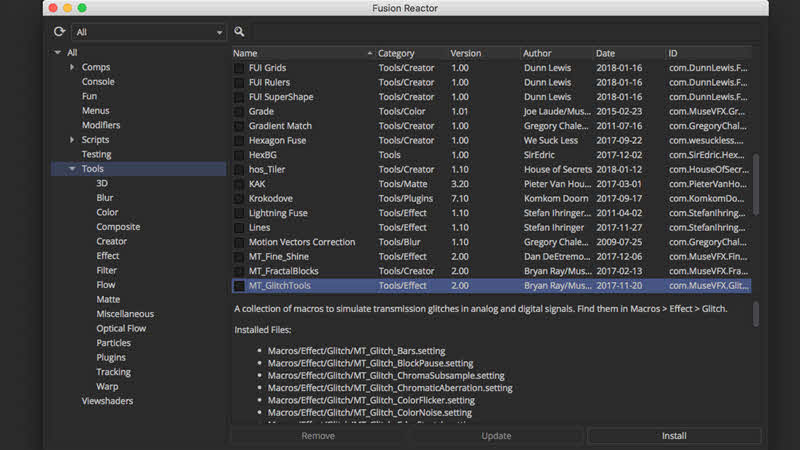
Task: Select the Matte subcategory
Action: pos(108,299)
